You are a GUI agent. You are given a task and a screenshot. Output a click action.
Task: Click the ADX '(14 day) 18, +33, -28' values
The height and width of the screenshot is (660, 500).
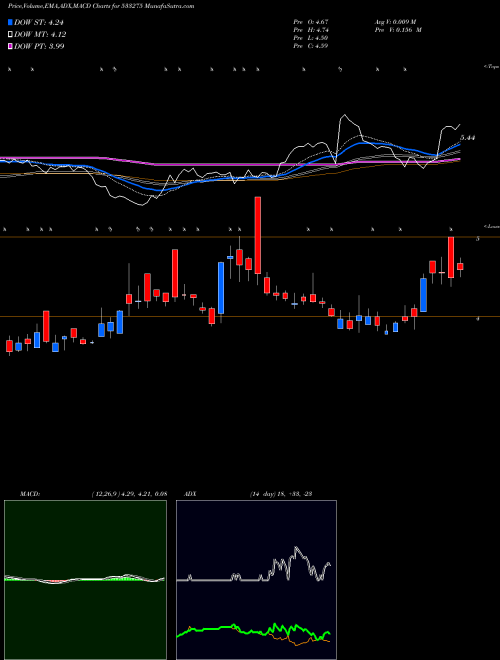280,494
